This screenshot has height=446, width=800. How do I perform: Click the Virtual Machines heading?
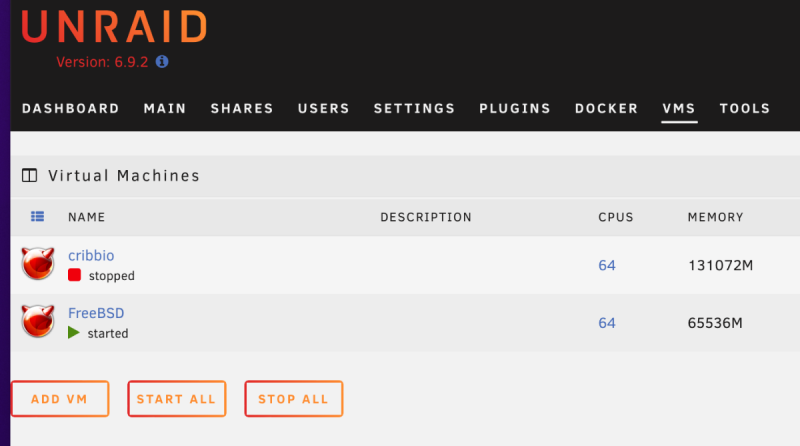(x=123, y=176)
